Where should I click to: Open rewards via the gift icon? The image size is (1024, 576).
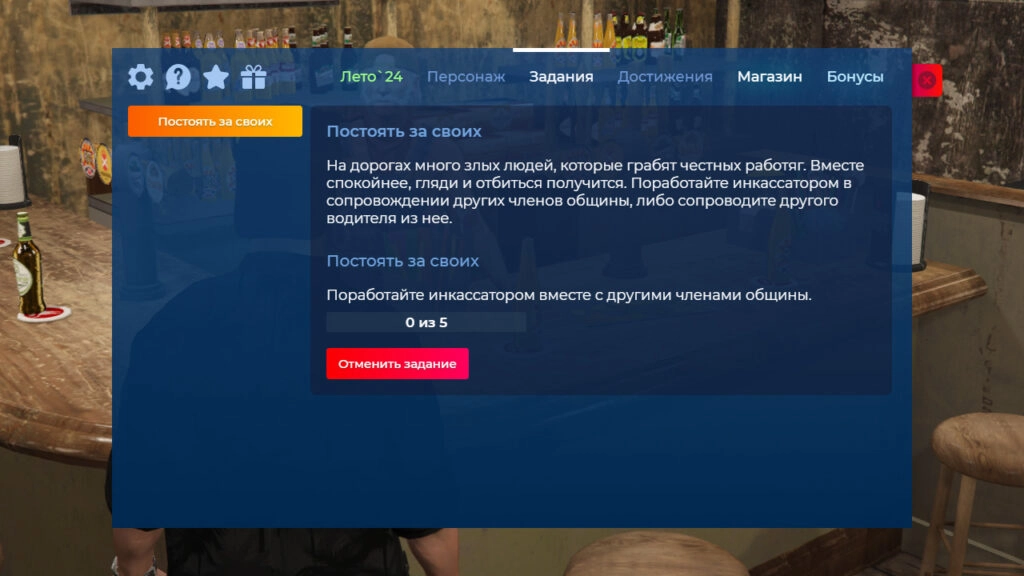(254, 75)
